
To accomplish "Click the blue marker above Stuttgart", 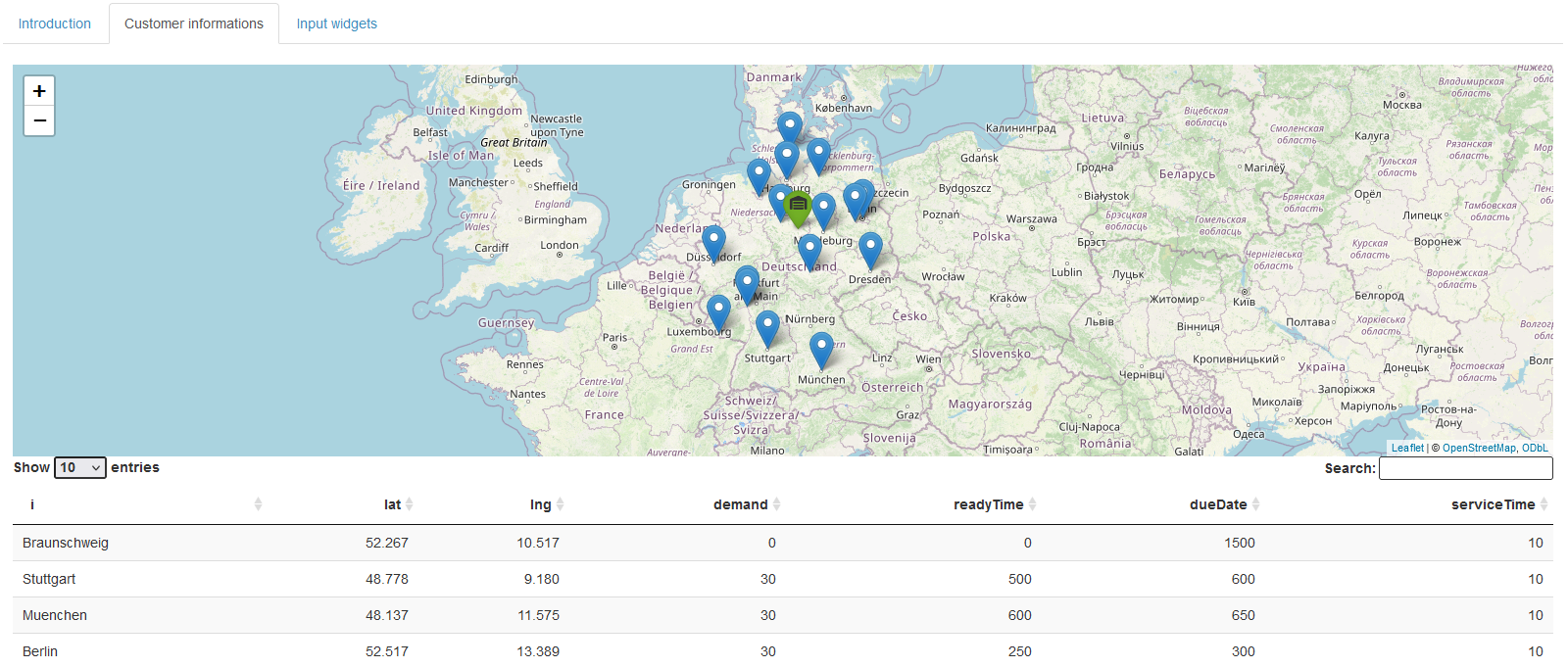I will [x=767, y=326].
